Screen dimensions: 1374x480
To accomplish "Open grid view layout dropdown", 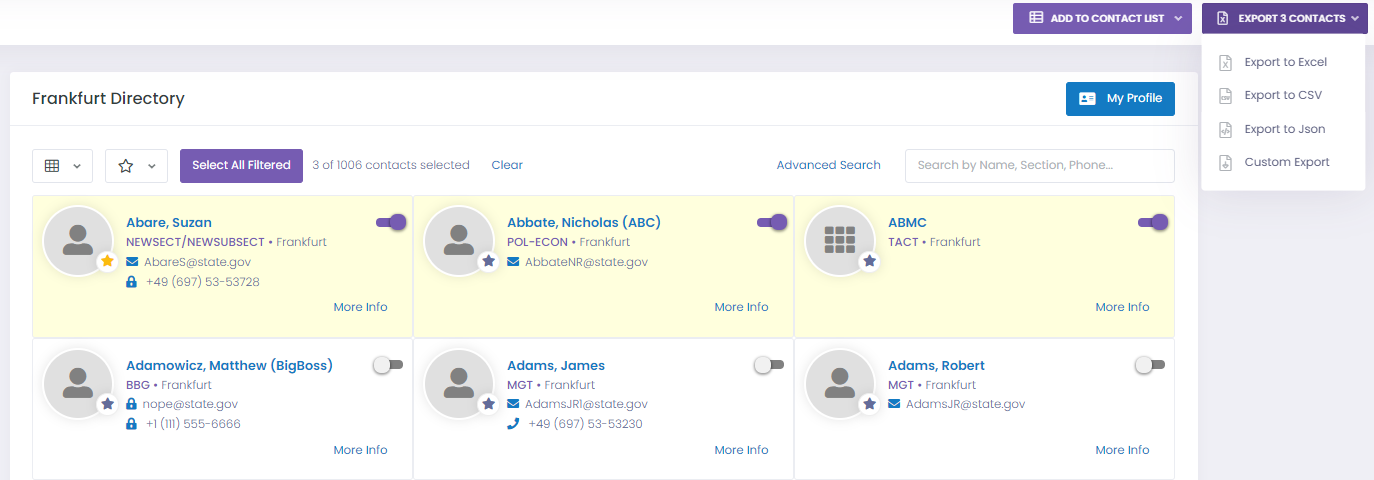I will pos(63,166).
